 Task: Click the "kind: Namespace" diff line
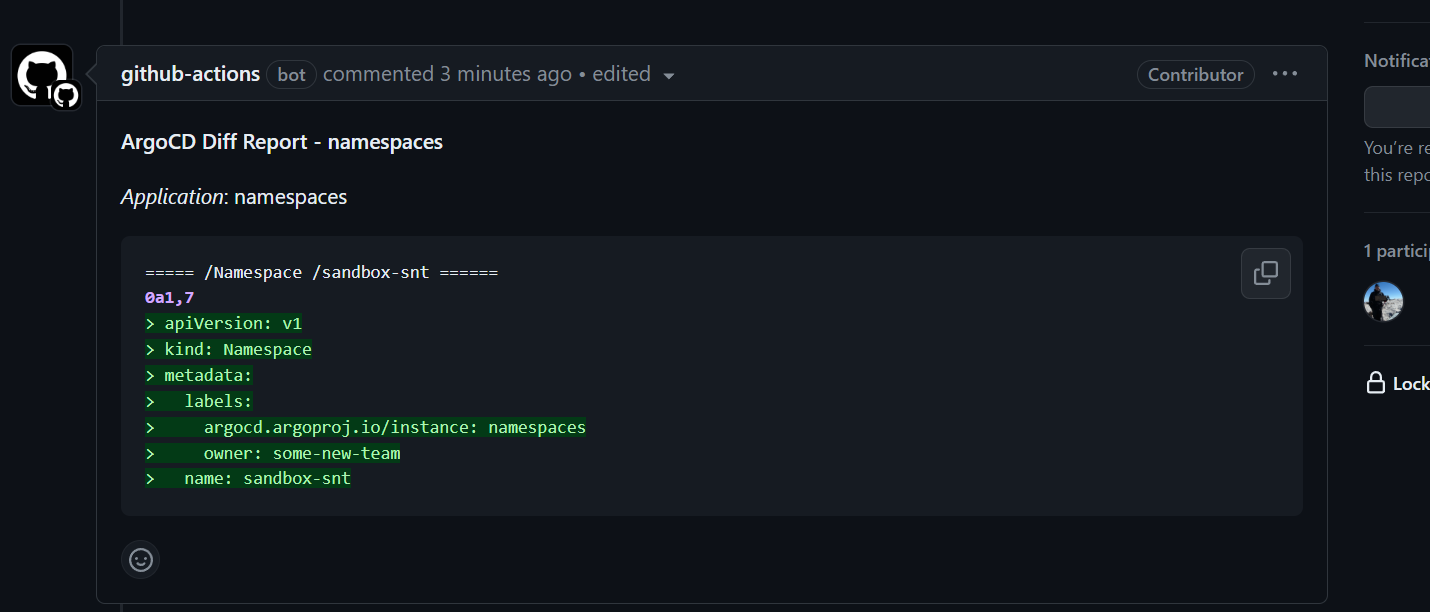[x=237, y=349]
